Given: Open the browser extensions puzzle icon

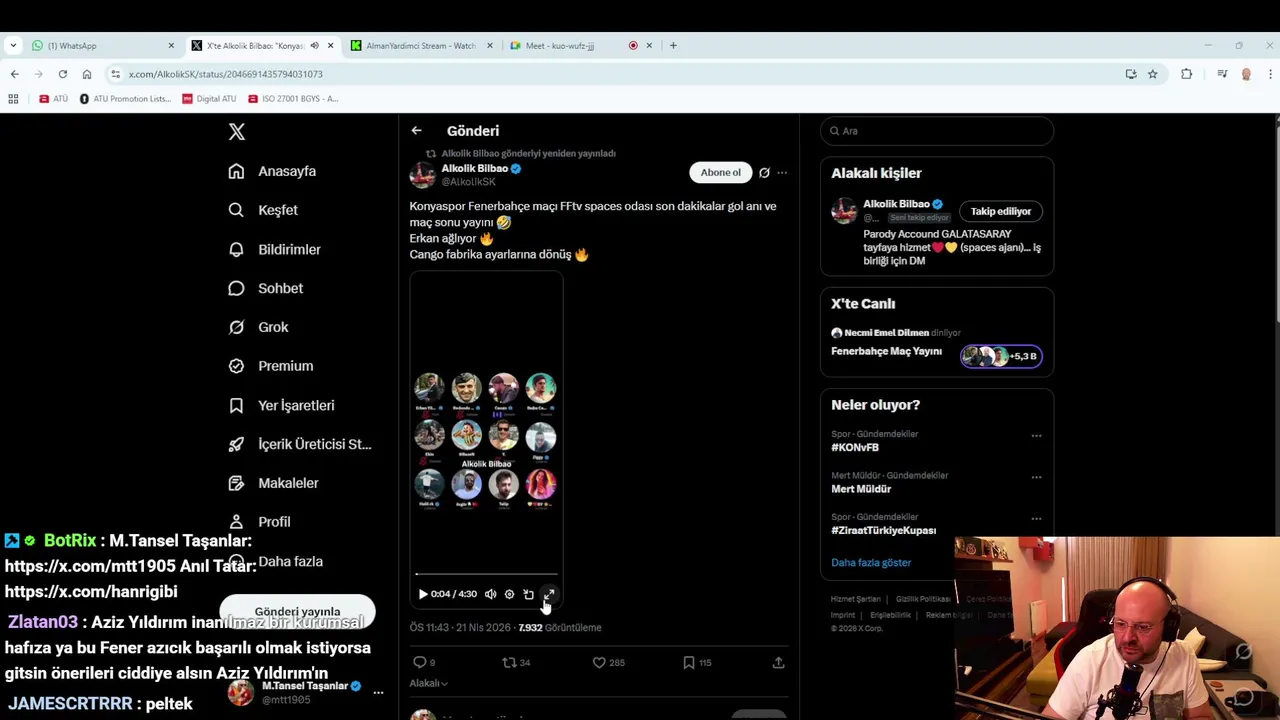Looking at the screenshot, I should 1186,74.
